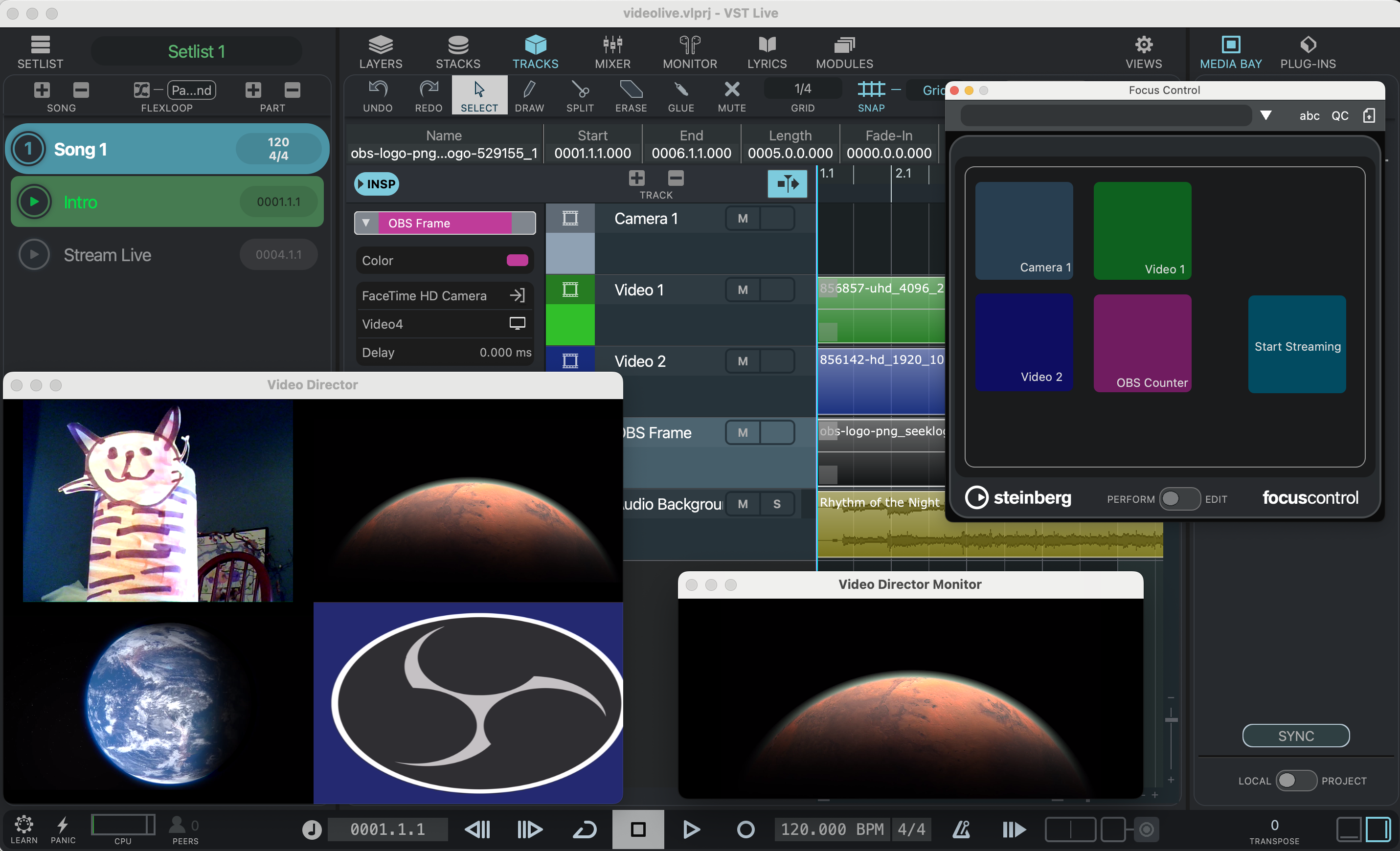Image resolution: width=1400 pixels, height=851 pixels.
Task: Open the Pa...nd flexloop mode dropdown
Action: point(191,90)
